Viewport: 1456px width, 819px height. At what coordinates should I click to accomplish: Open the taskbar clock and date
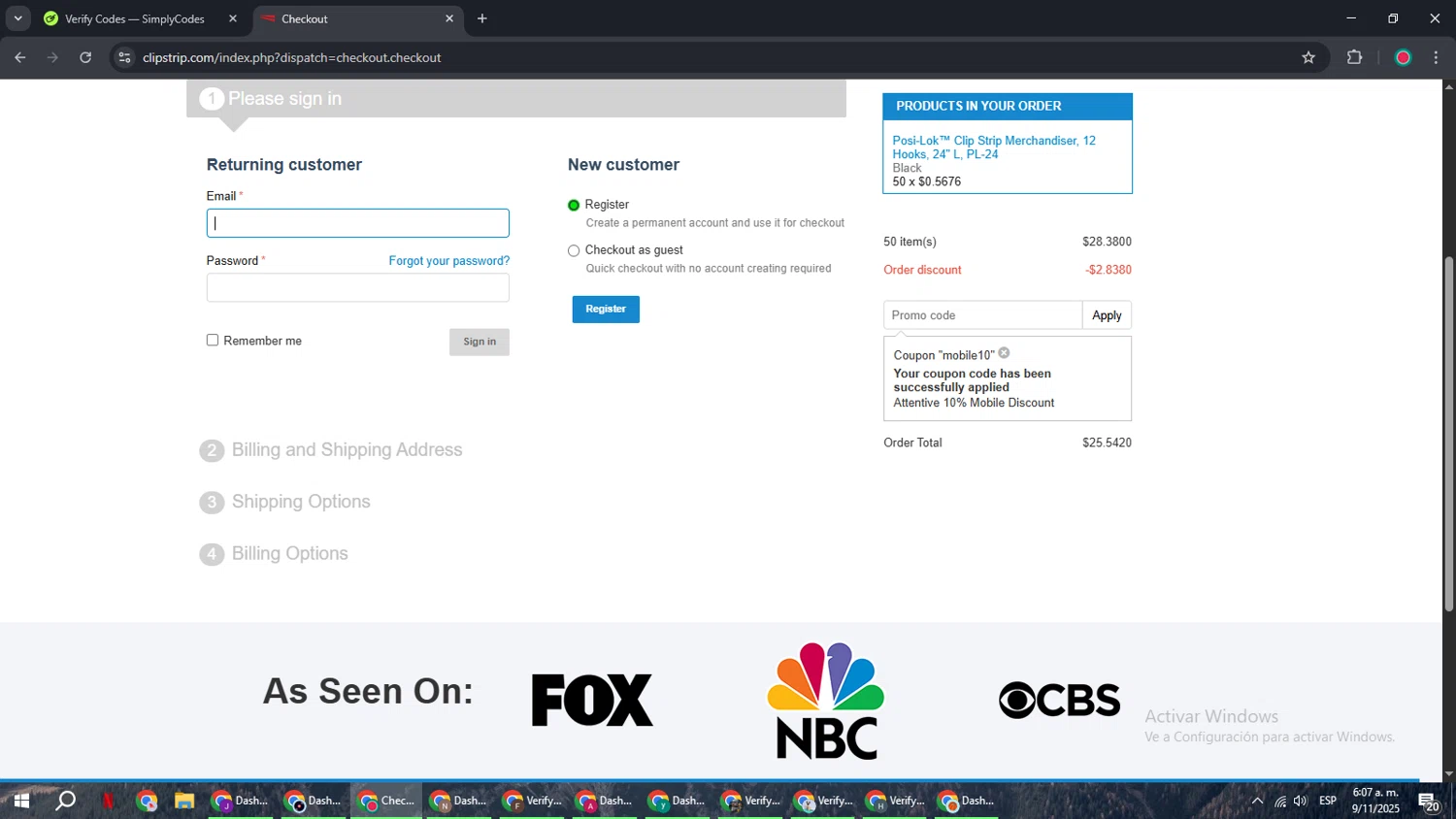[x=1375, y=801]
